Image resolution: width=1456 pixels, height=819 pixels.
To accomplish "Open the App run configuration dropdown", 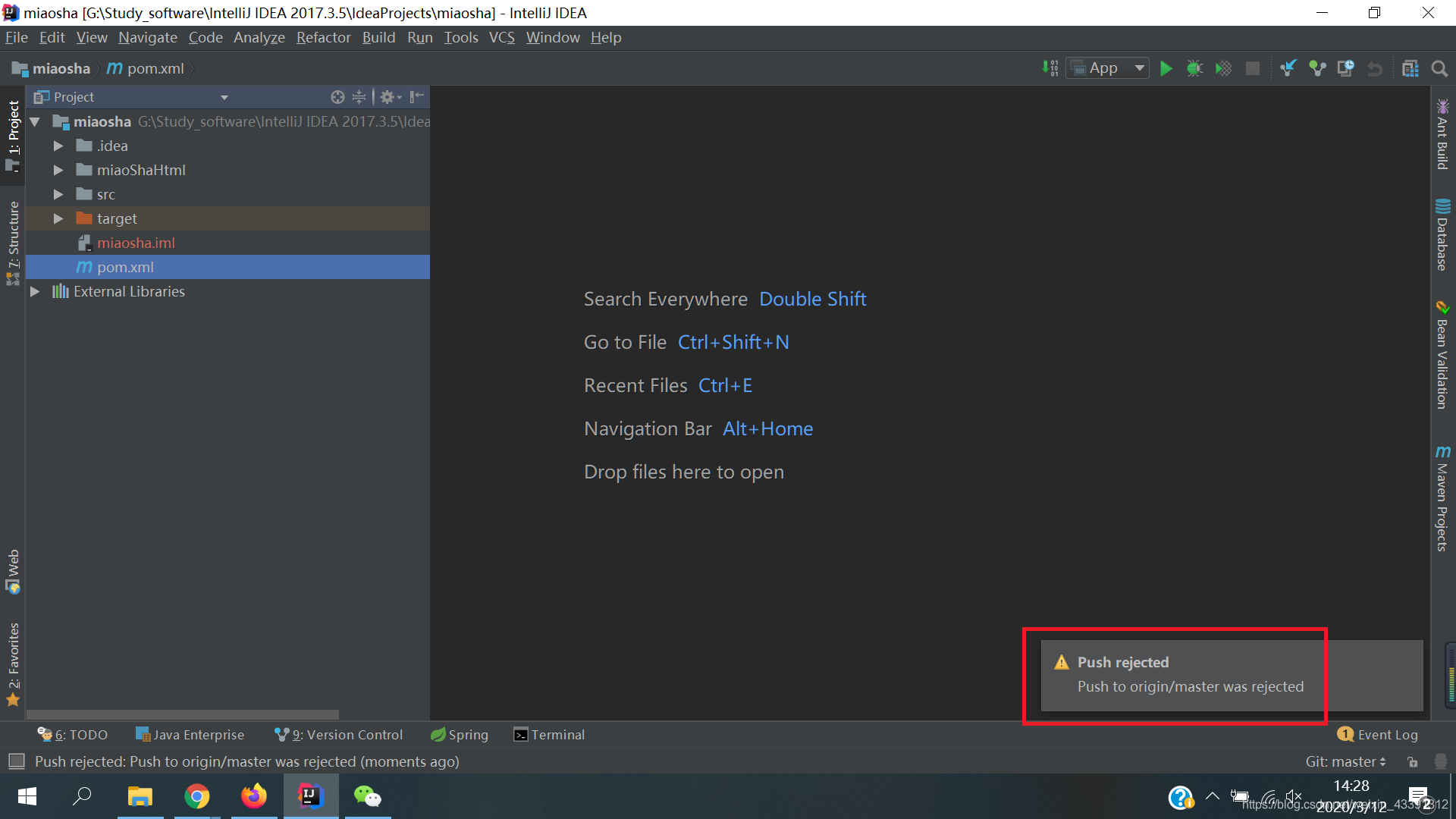I will (x=1108, y=68).
